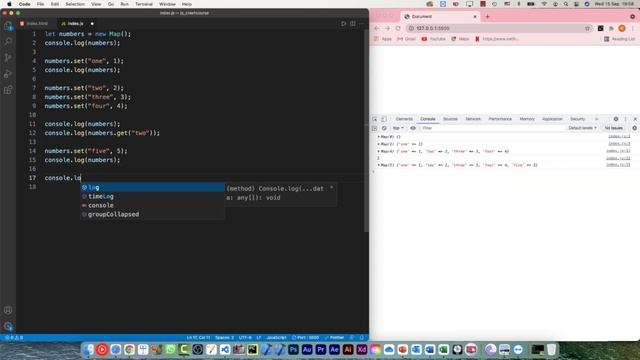Click JavaScript language mode in status bar
Viewport: 640px width, 360px height.
click(x=276, y=338)
